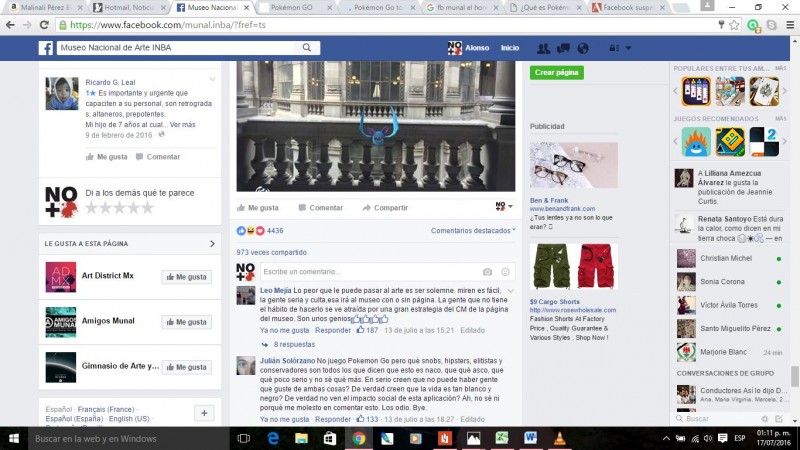Bookmark this page with star icon
The width and height of the screenshot is (800, 450).
734,24
